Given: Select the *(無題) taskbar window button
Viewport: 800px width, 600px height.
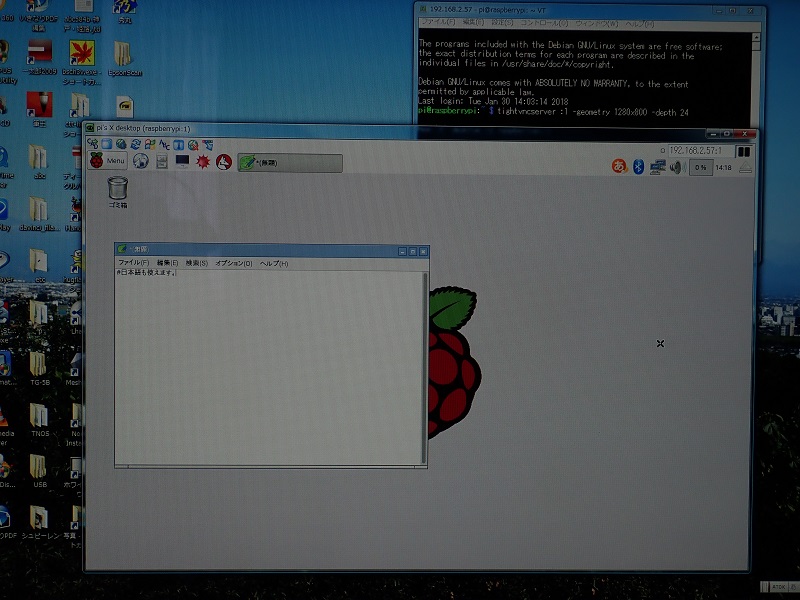Looking at the screenshot, I should click(x=290, y=163).
